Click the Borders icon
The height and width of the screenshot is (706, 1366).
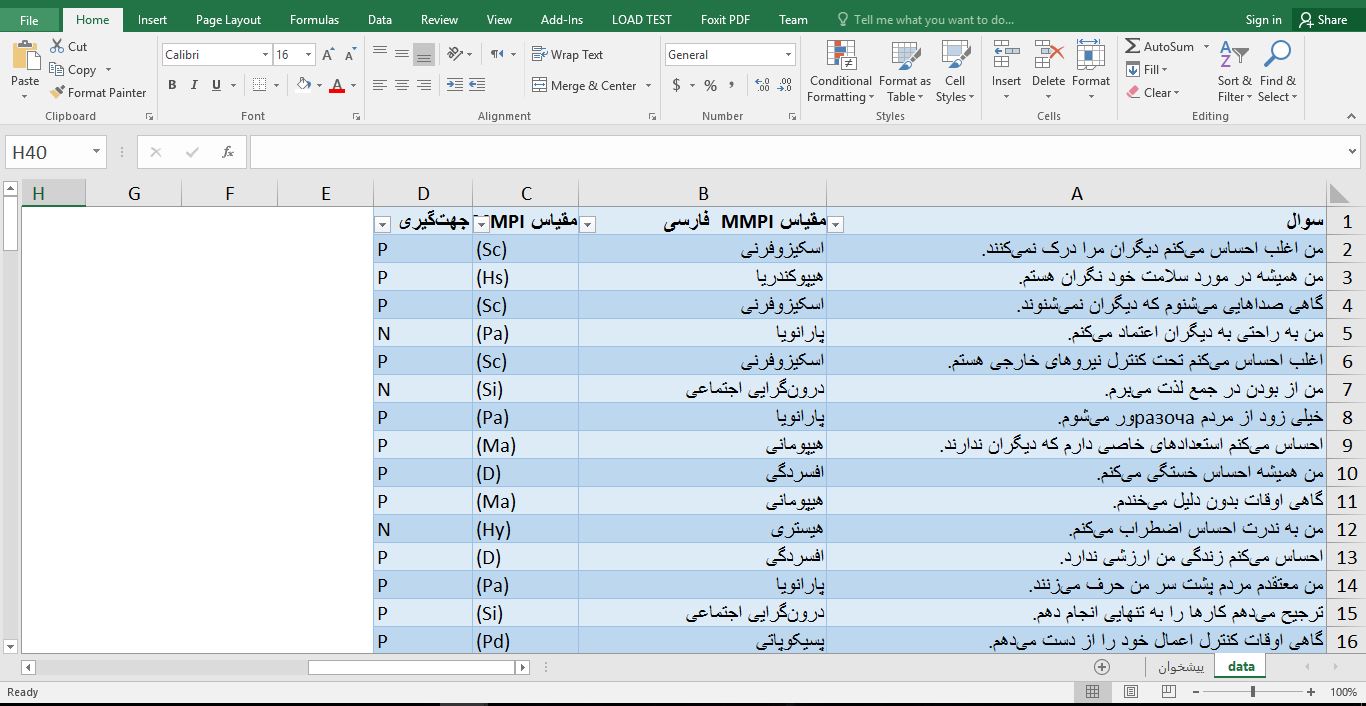point(260,85)
